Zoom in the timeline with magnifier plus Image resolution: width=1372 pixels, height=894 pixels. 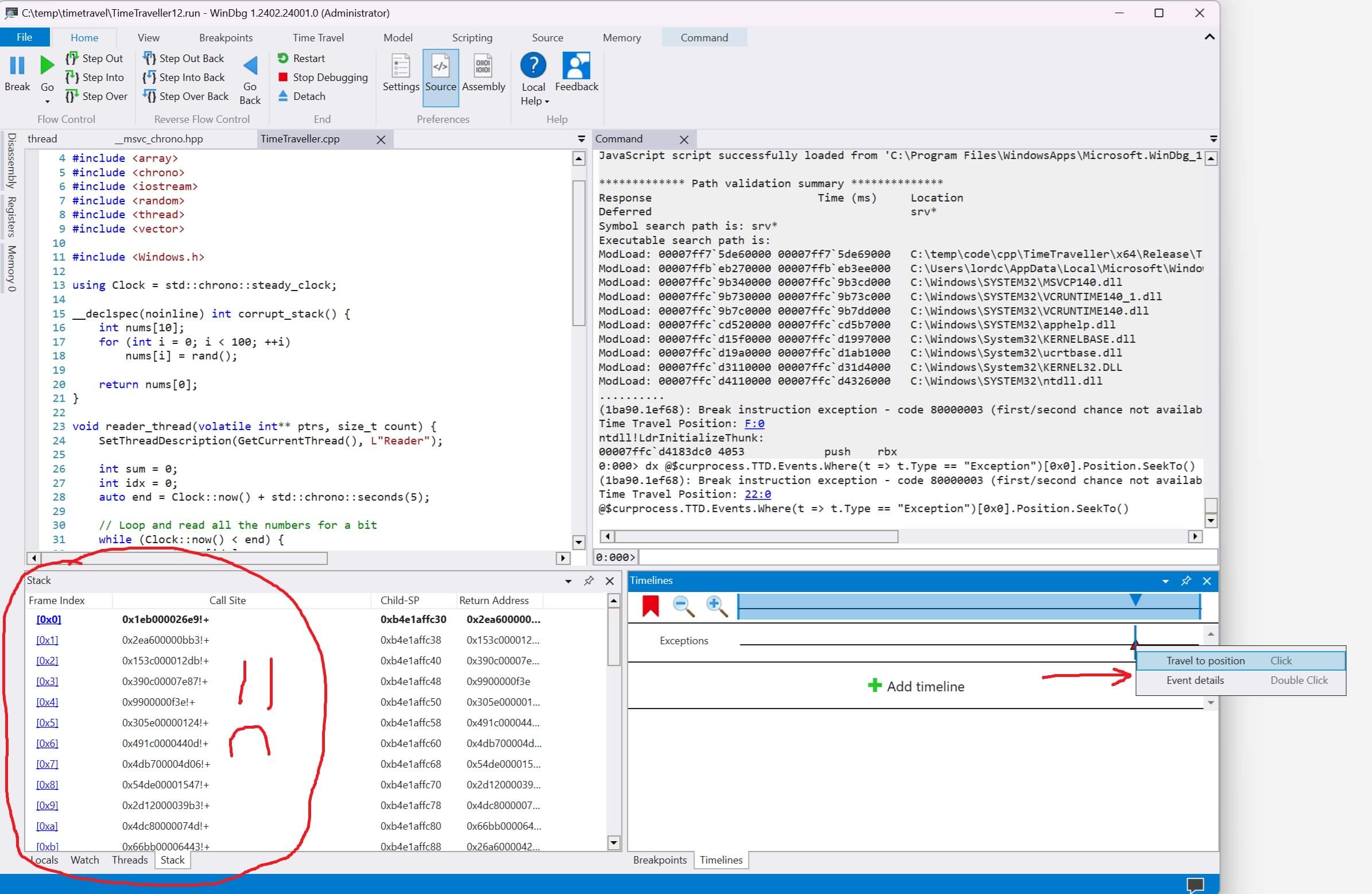coord(716,606)
